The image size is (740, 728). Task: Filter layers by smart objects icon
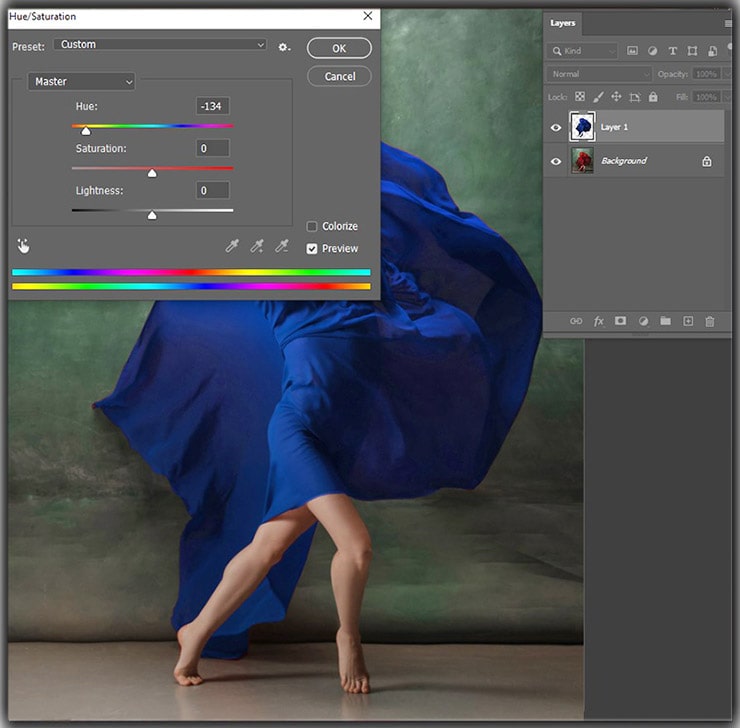click(x=713, y=50)
